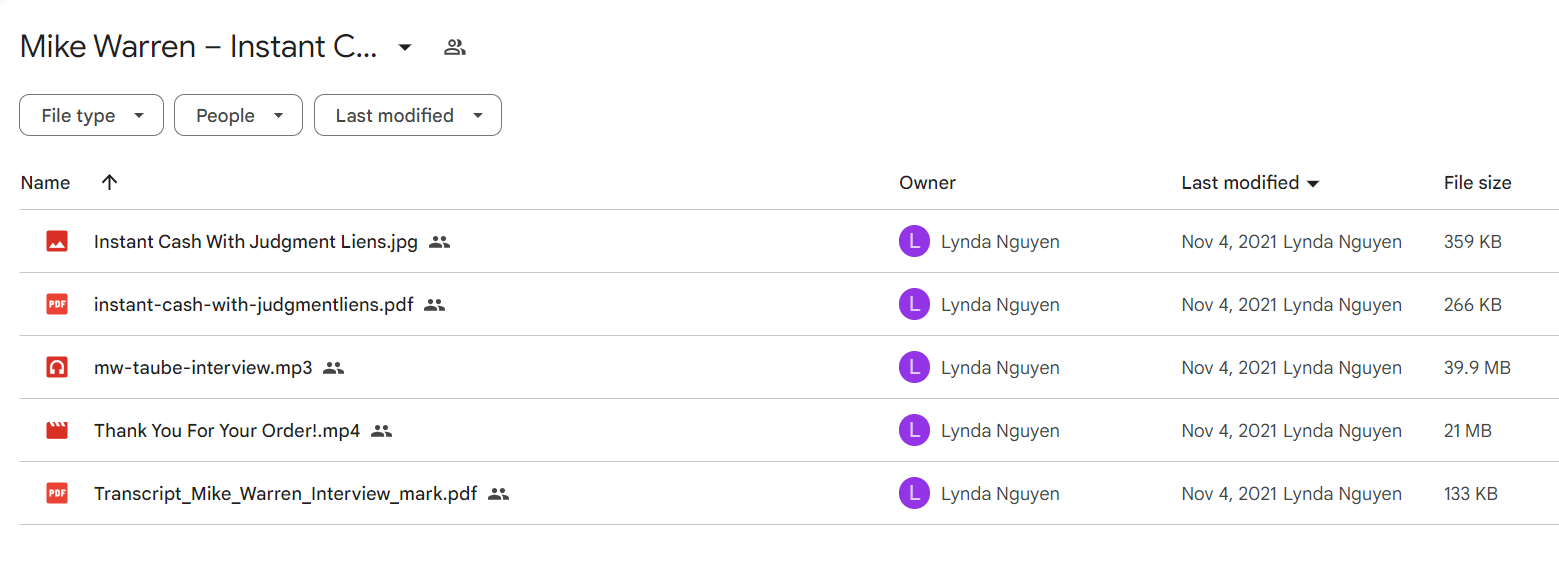
Task: Click the File size column header
Action: 1478,182
